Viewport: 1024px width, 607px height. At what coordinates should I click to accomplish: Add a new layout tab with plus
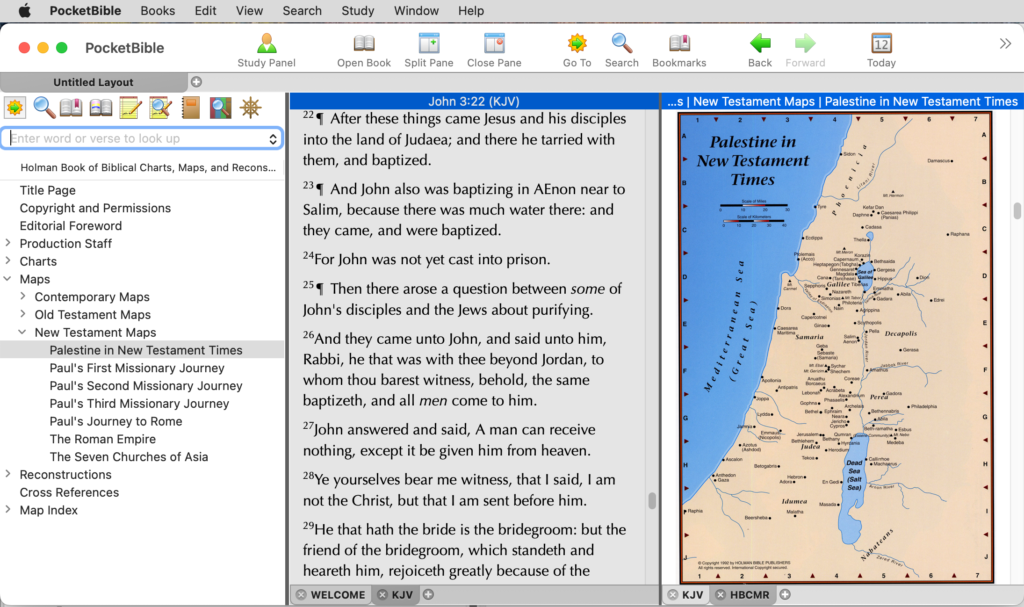click(x=196, y=82)
